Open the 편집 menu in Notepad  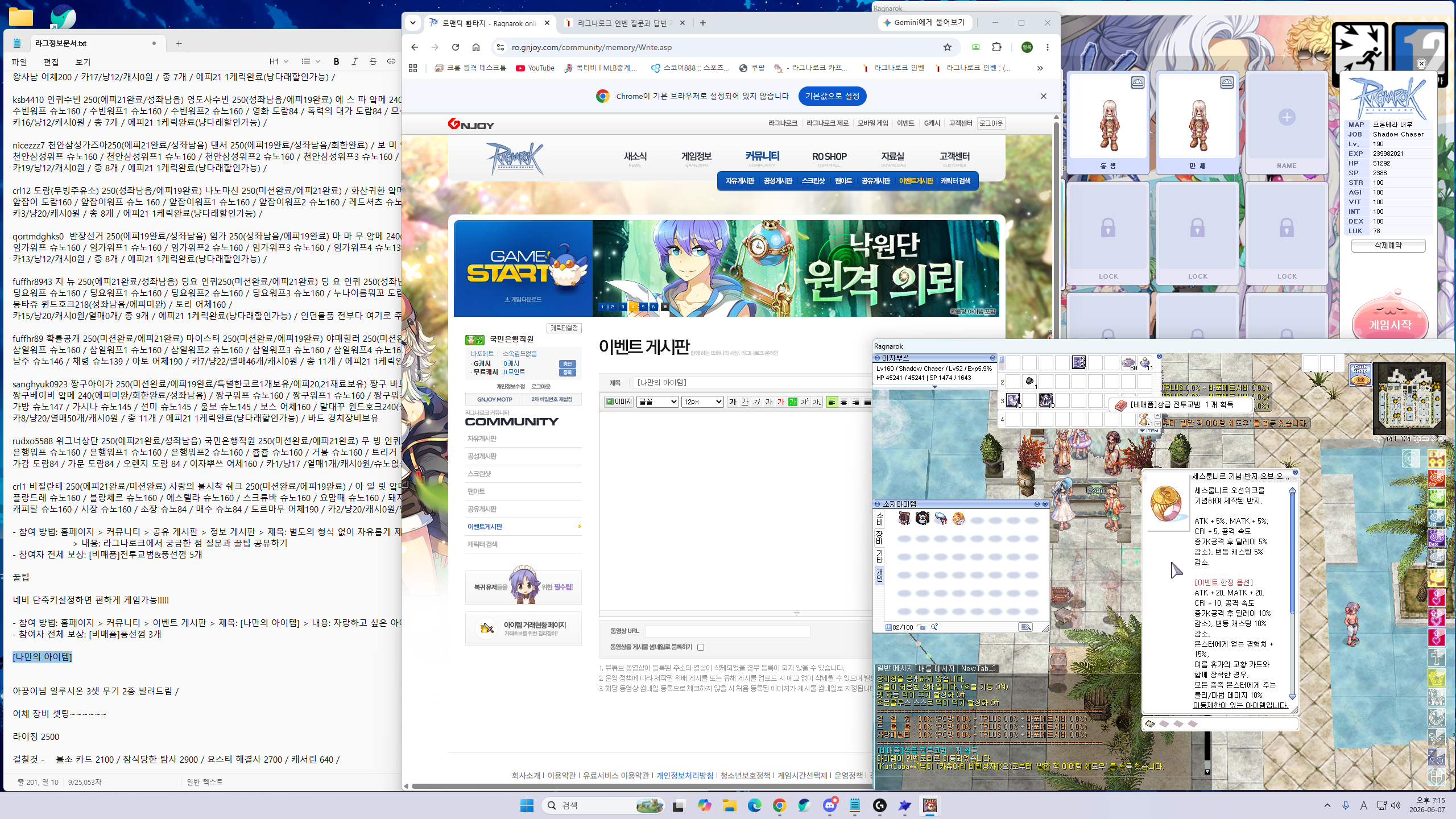point(51,62)
